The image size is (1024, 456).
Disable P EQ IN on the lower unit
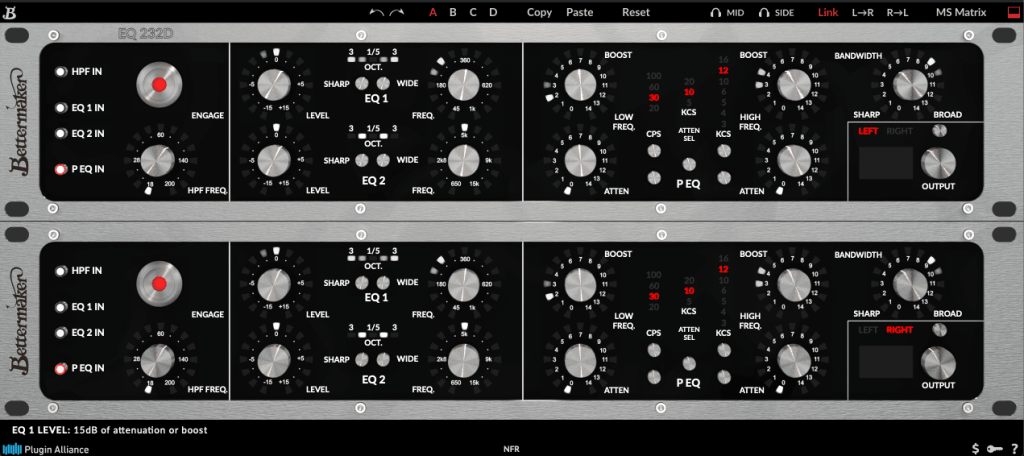(61, 368)
